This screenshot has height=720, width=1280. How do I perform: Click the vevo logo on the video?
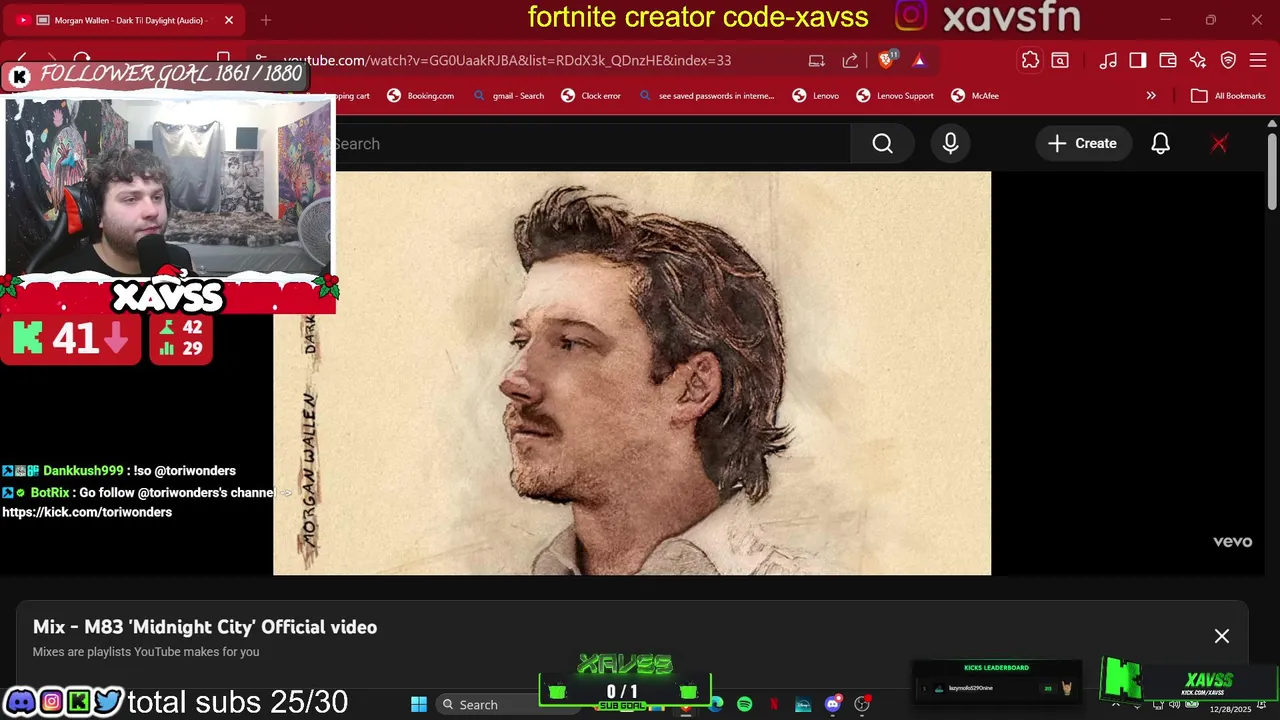[1233, 542]
